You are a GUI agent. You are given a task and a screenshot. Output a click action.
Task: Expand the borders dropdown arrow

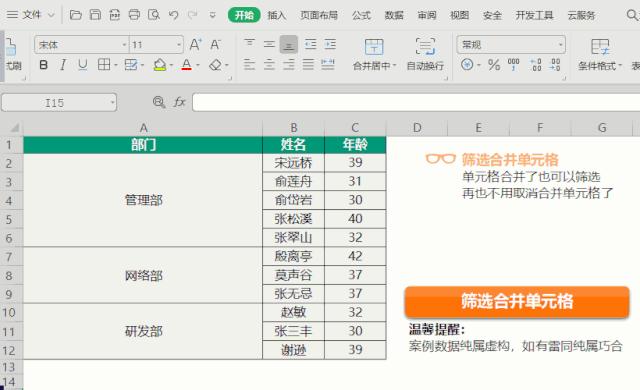[x=116, y=65]
